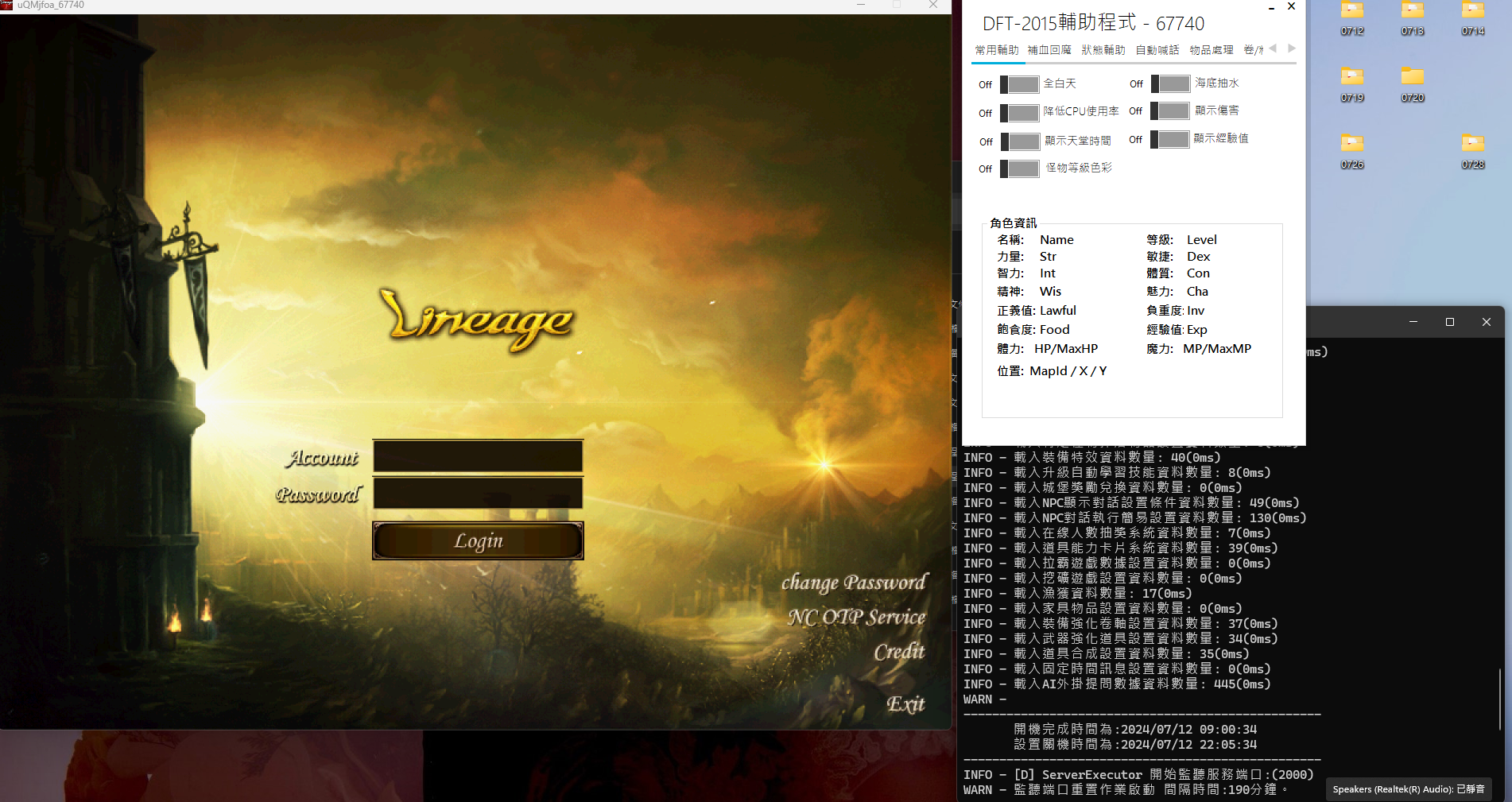The height and width of the screenshot is (802, 1512).
Task: Click the 智力: Int field
Action: [x=1026, y=273]
